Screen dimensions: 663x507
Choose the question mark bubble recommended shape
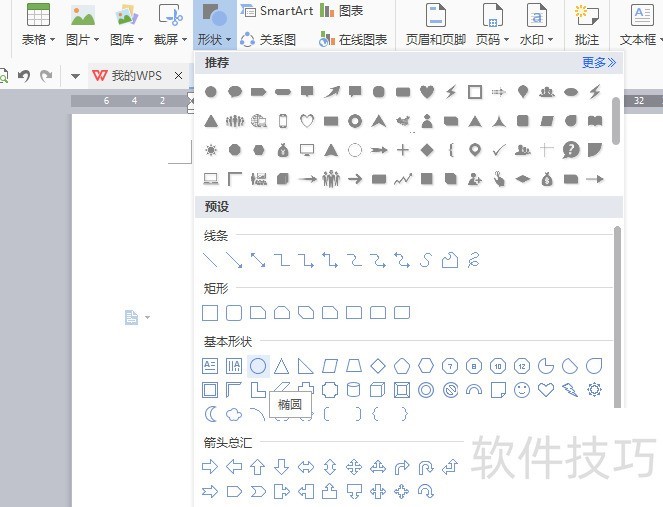(571, 150)
